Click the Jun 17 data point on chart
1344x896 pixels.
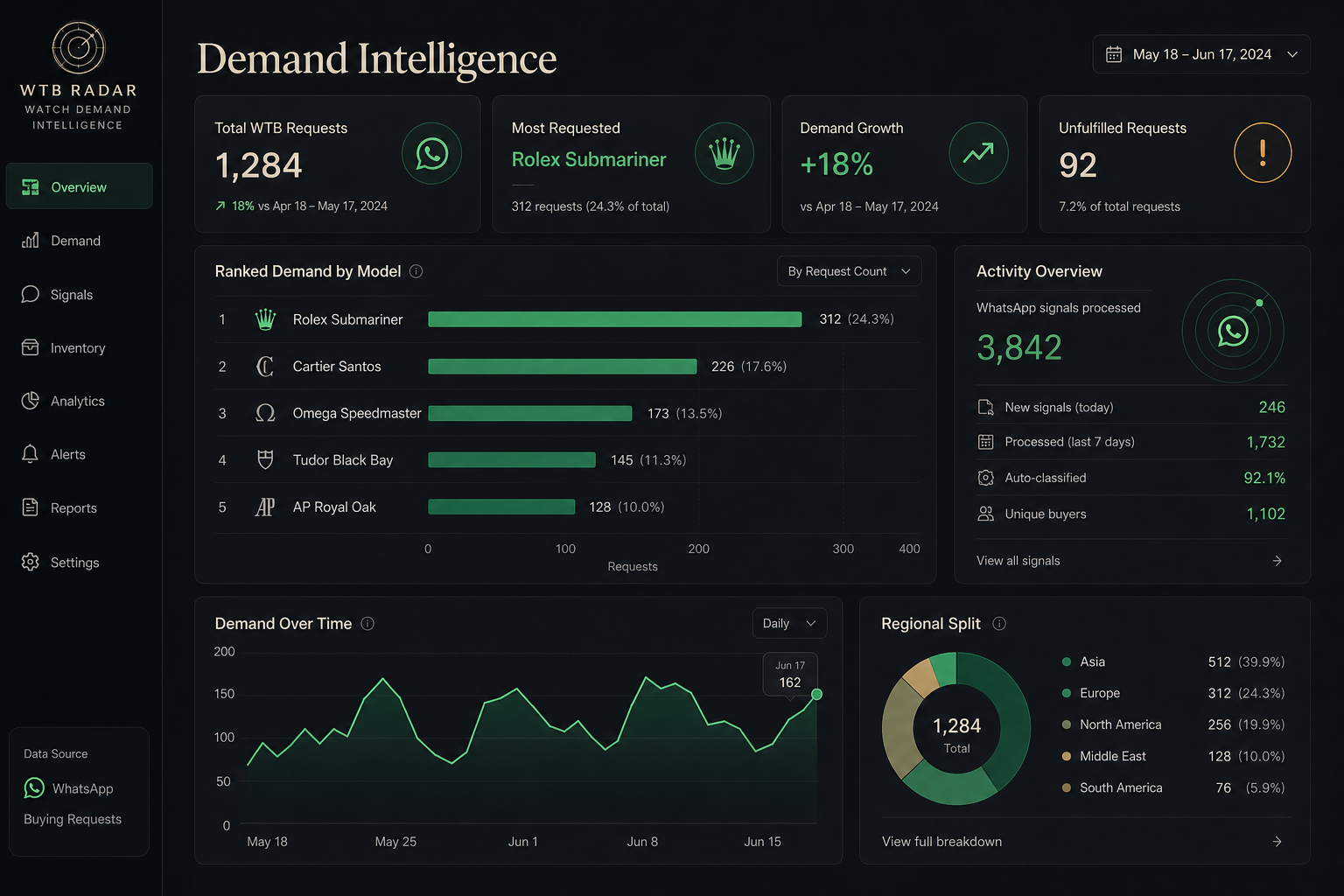click(816, 694)
